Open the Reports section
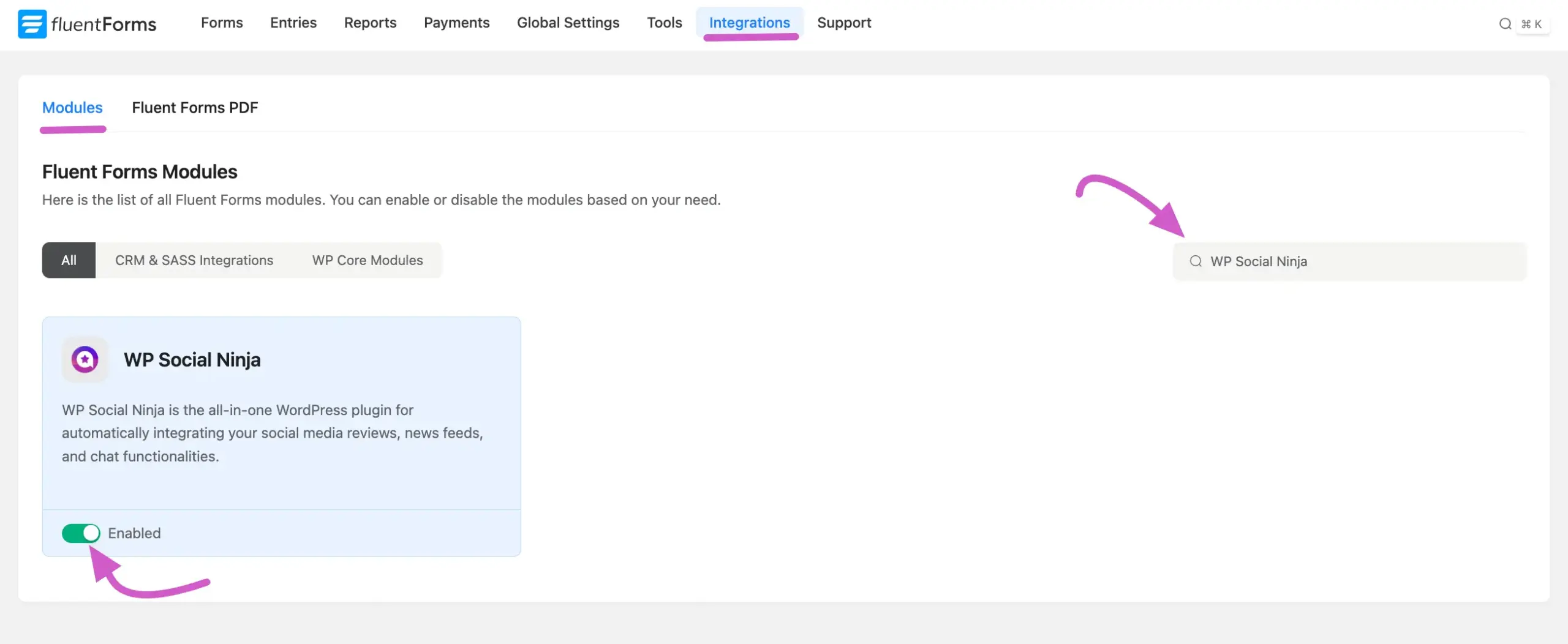1568x644 pixels. click(x=370, y=23)
